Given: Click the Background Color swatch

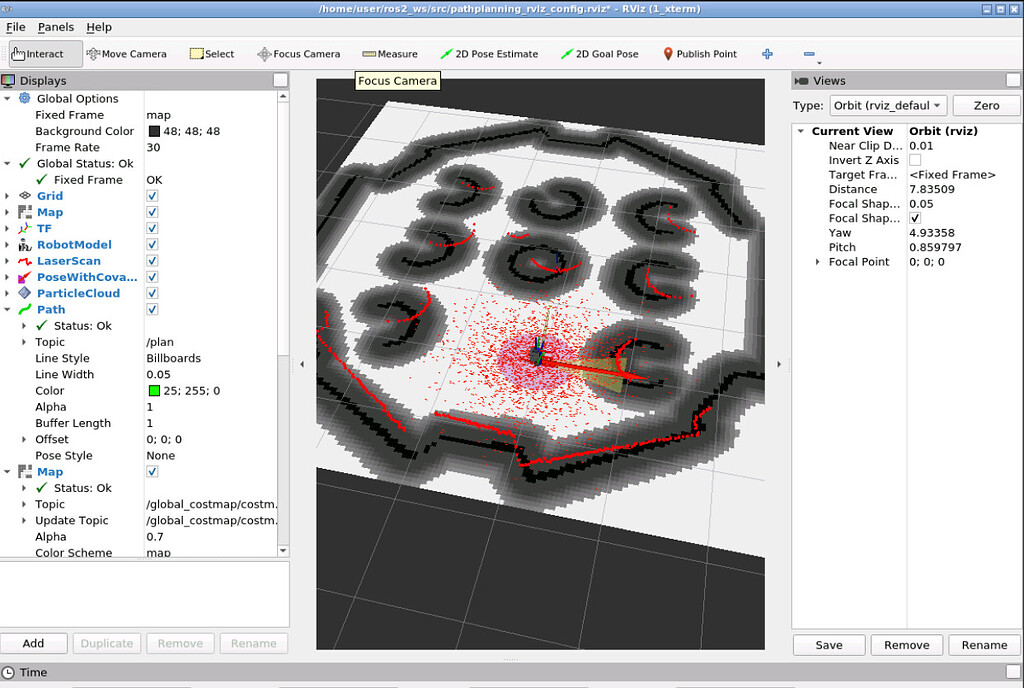Looking at the screenshot, I should pyautogui.click(x=154, y=131).
